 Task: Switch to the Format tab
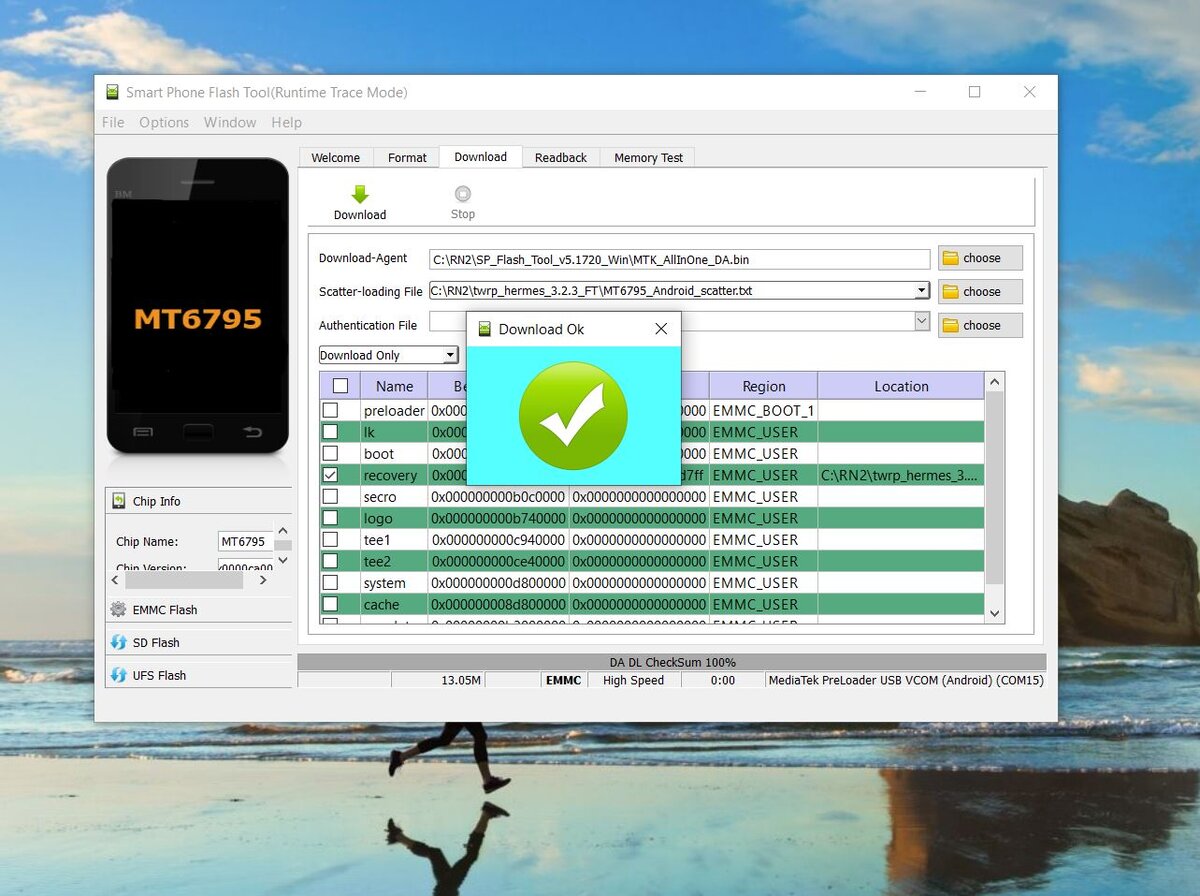point(407,158)
